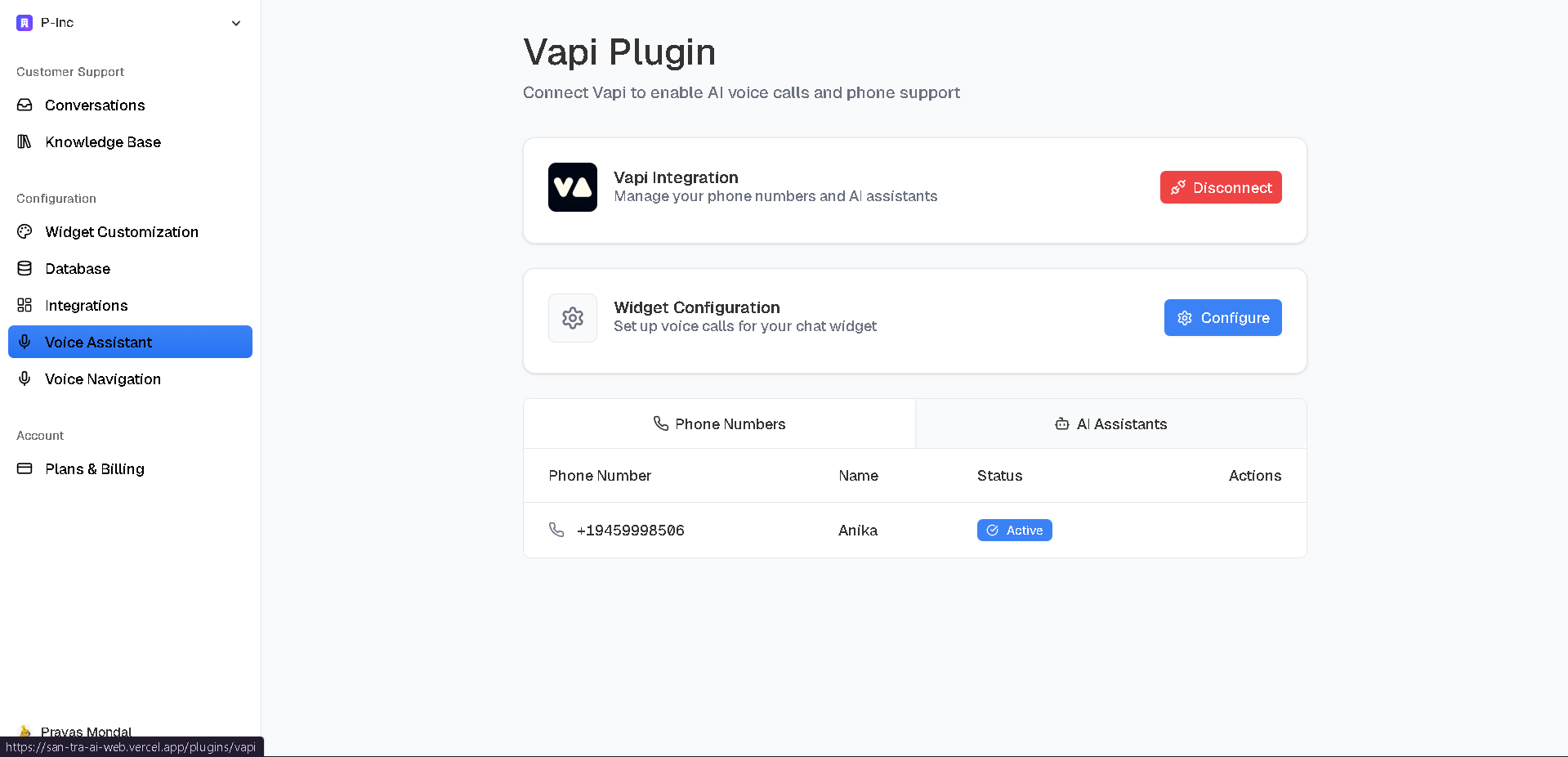Image resolution: width=1568 pixels, height=757 pixels.
Task: Click the Integrations grid icon
Action: pyautogui.click(x=25, y=306)
